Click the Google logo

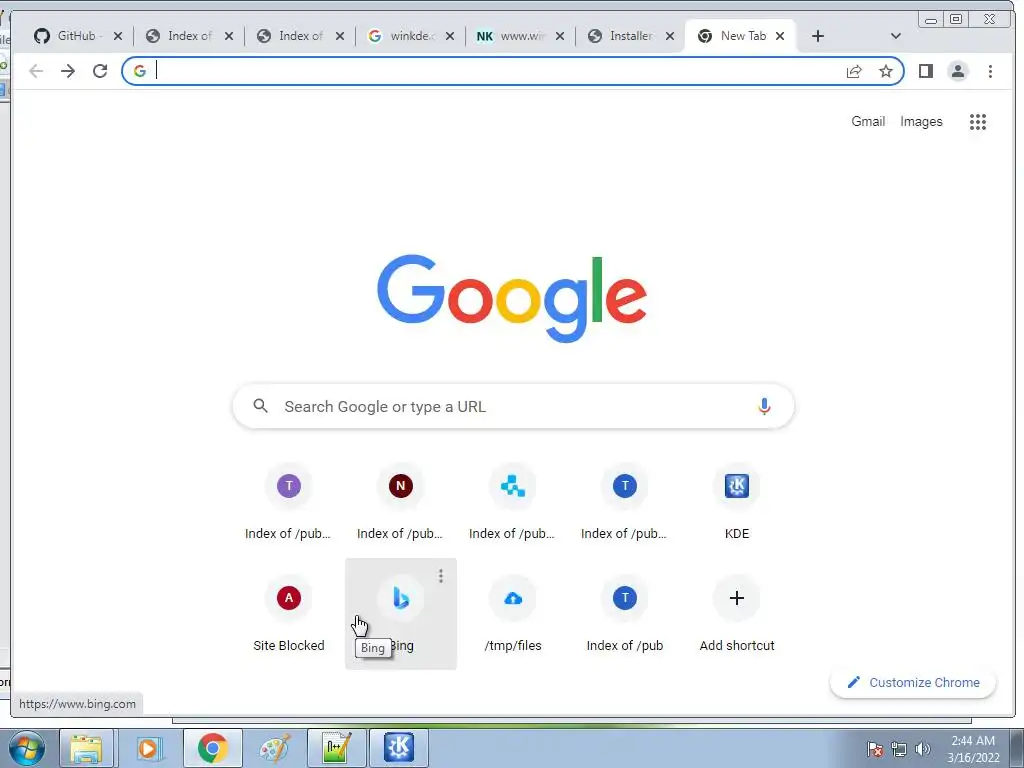512,298
